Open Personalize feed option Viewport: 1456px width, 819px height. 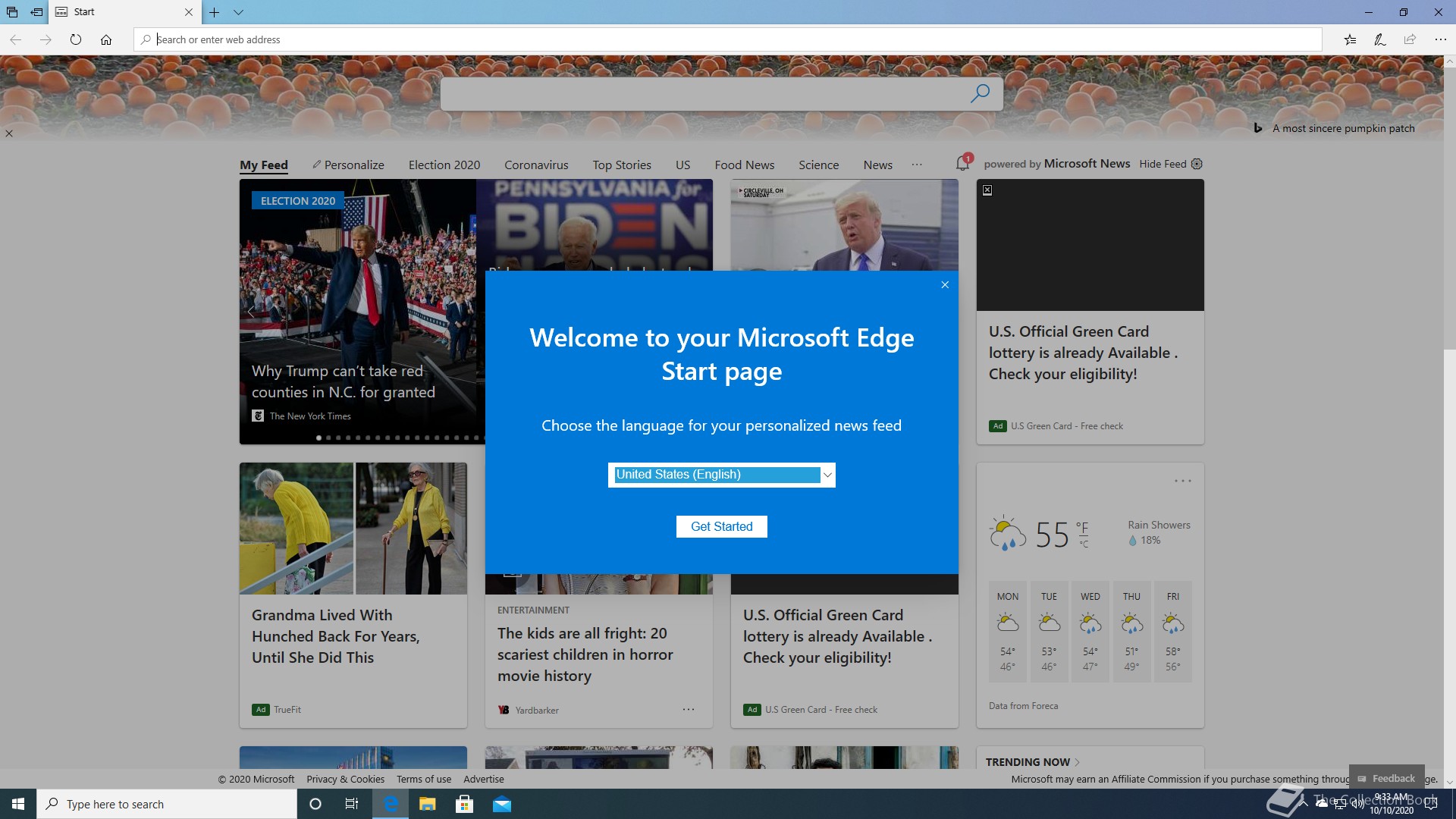tap(348, 165)
